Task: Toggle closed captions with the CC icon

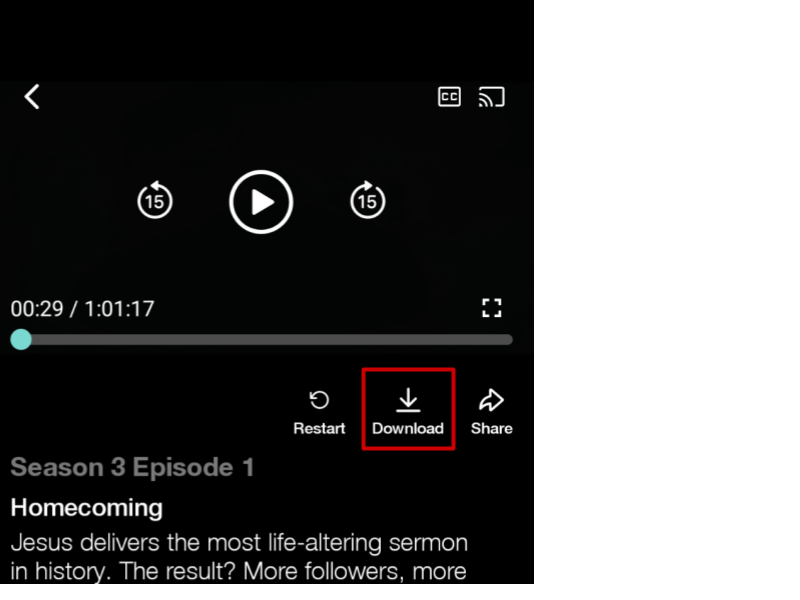Action: coord(449,97)
